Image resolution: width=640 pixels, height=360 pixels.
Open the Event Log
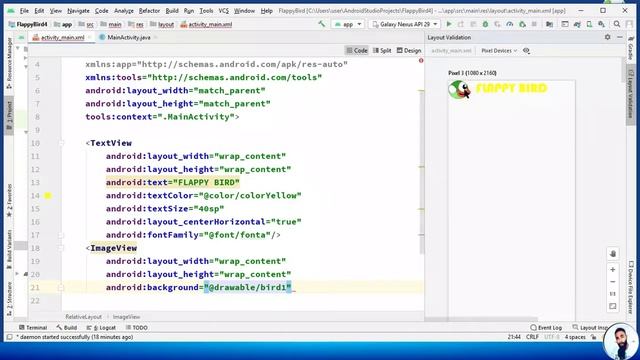pos(546,327)
